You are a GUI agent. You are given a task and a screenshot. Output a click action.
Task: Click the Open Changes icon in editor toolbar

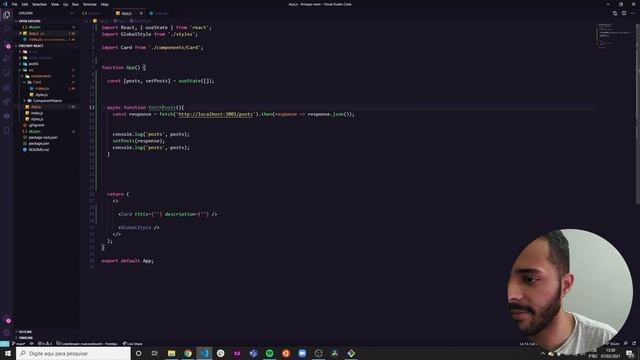tap(615, 13)
